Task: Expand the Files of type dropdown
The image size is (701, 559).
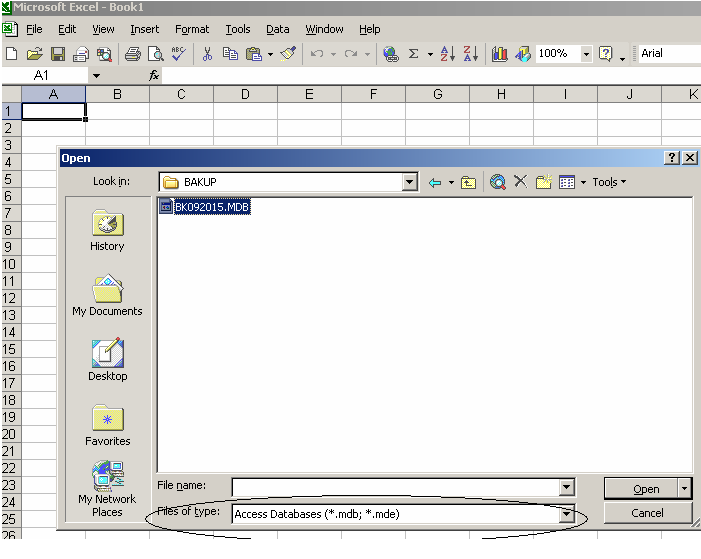Action: [566, 514]
